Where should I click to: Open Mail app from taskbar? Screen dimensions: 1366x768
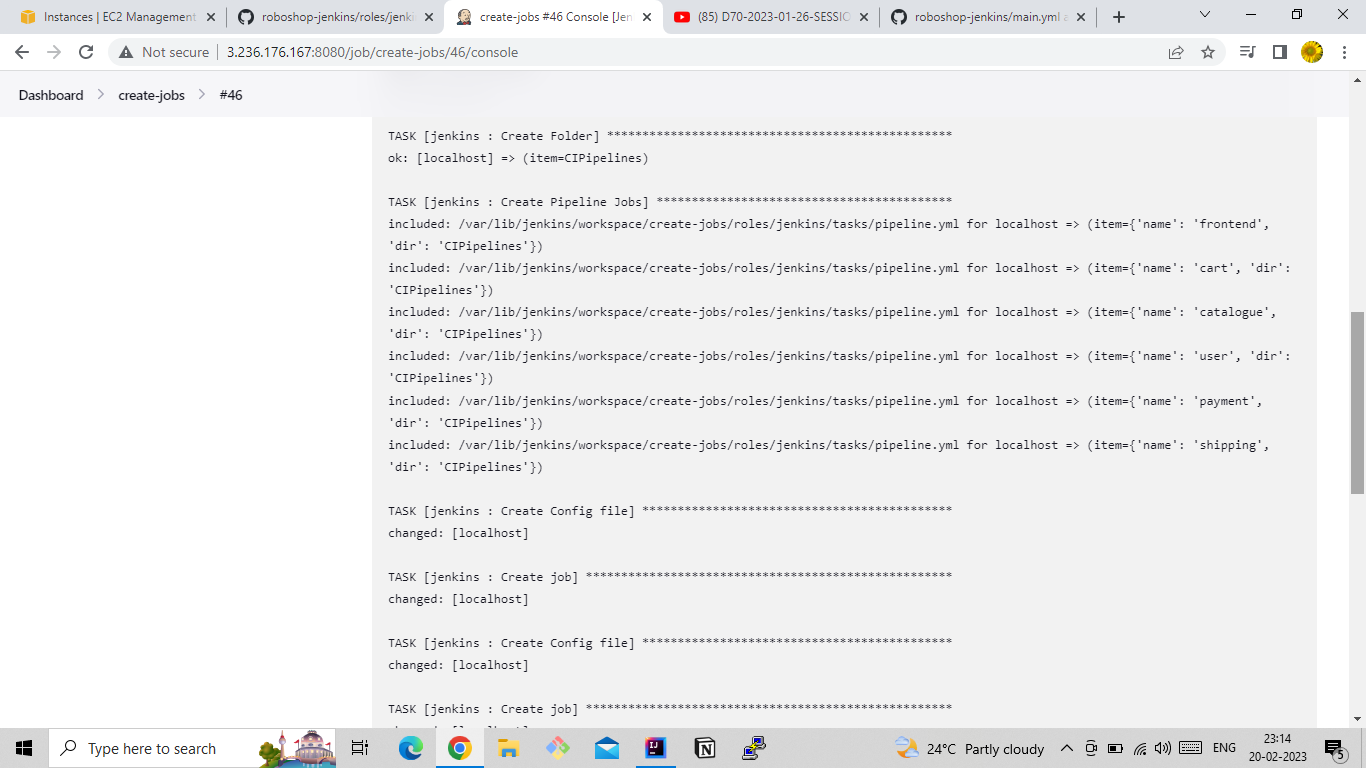(x=607, y=748)
